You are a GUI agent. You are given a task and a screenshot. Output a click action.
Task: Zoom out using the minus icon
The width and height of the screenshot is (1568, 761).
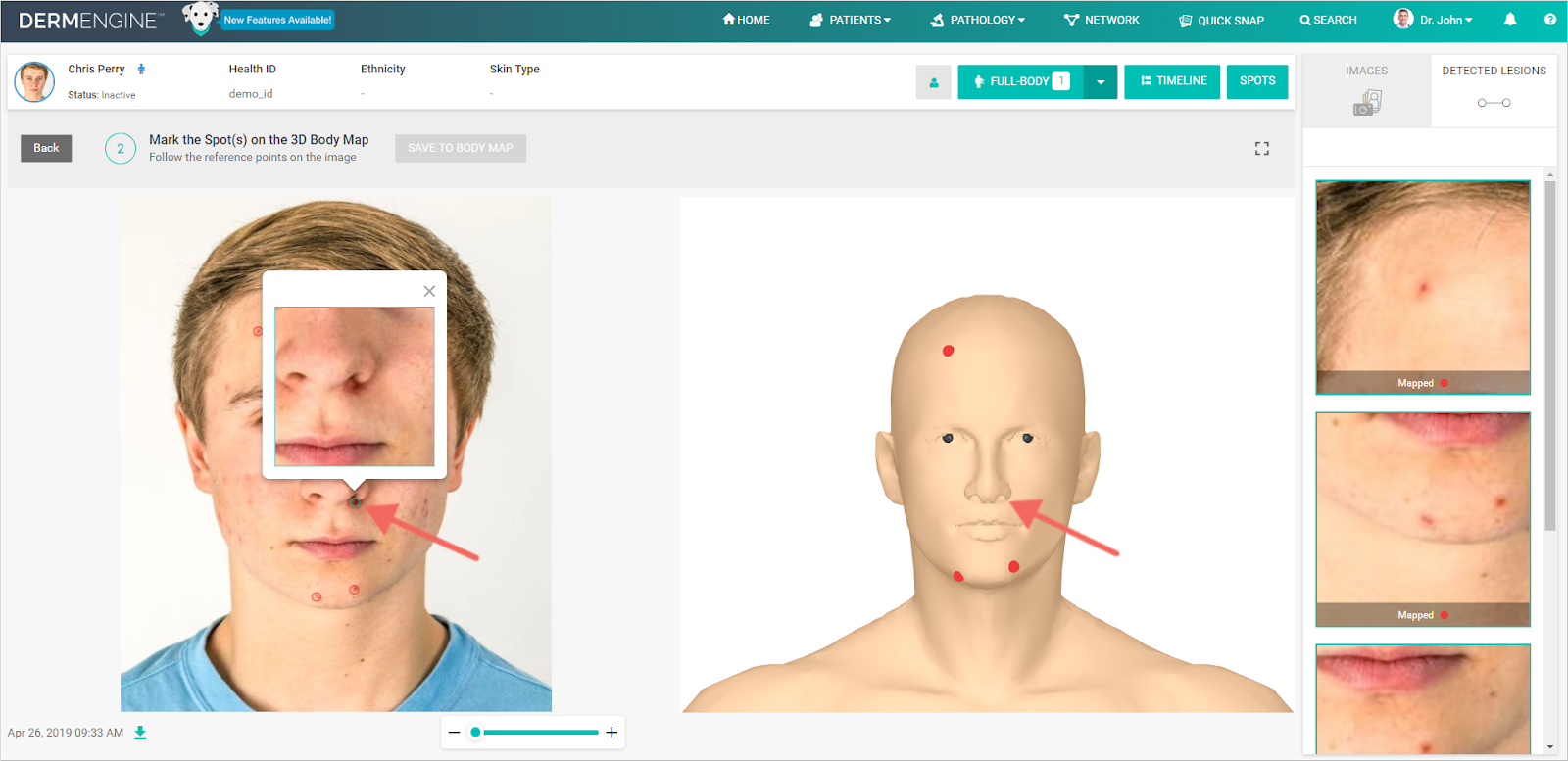[454, 733]
